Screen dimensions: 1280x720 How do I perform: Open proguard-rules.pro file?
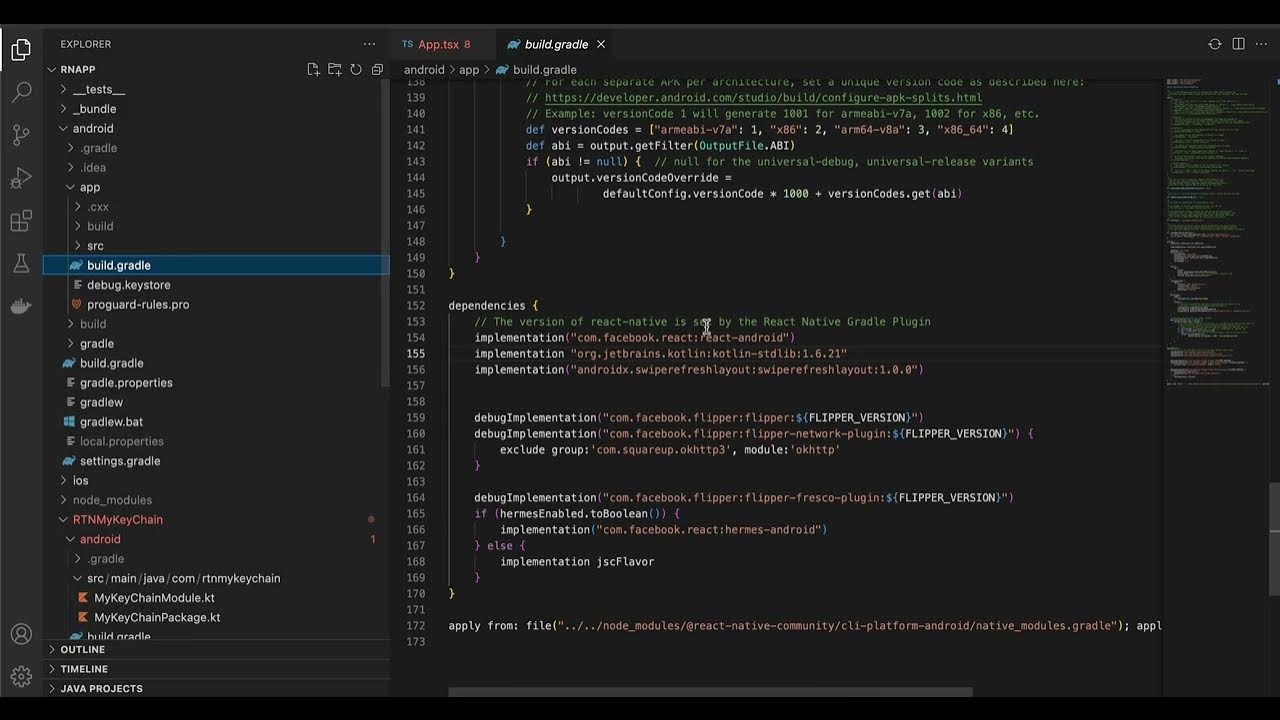click(137, 304)
